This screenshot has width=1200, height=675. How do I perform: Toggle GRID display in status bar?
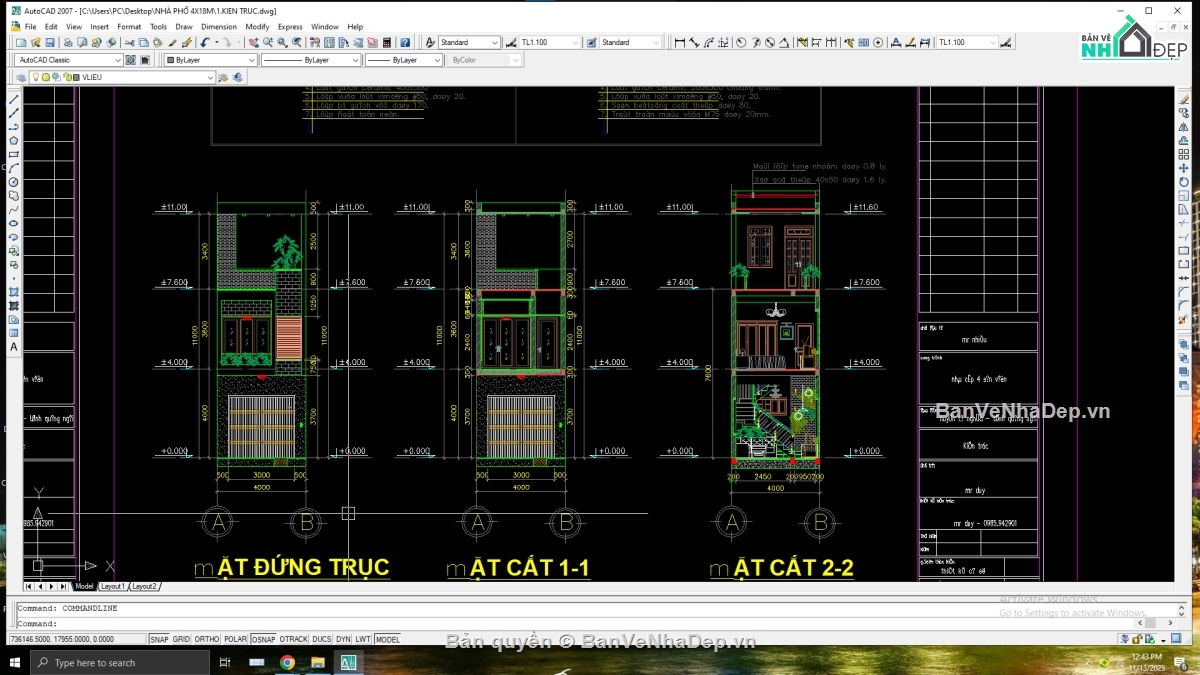[181, 639]
